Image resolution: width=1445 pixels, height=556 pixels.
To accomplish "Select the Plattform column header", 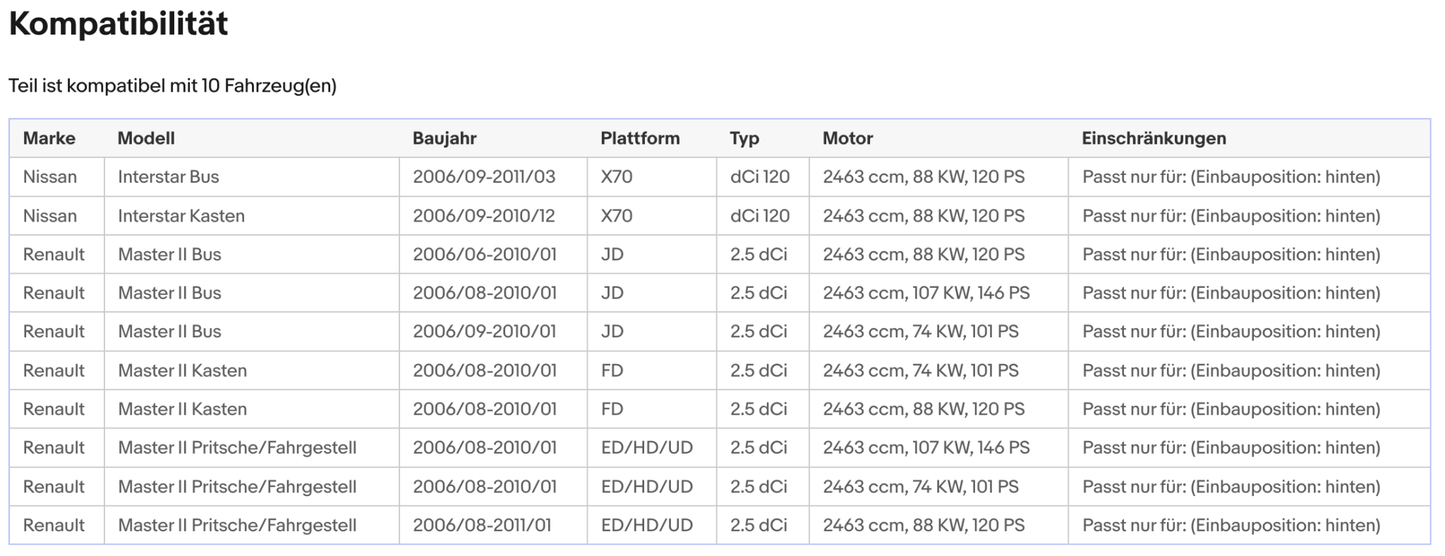I will click(x=640, y=138).
